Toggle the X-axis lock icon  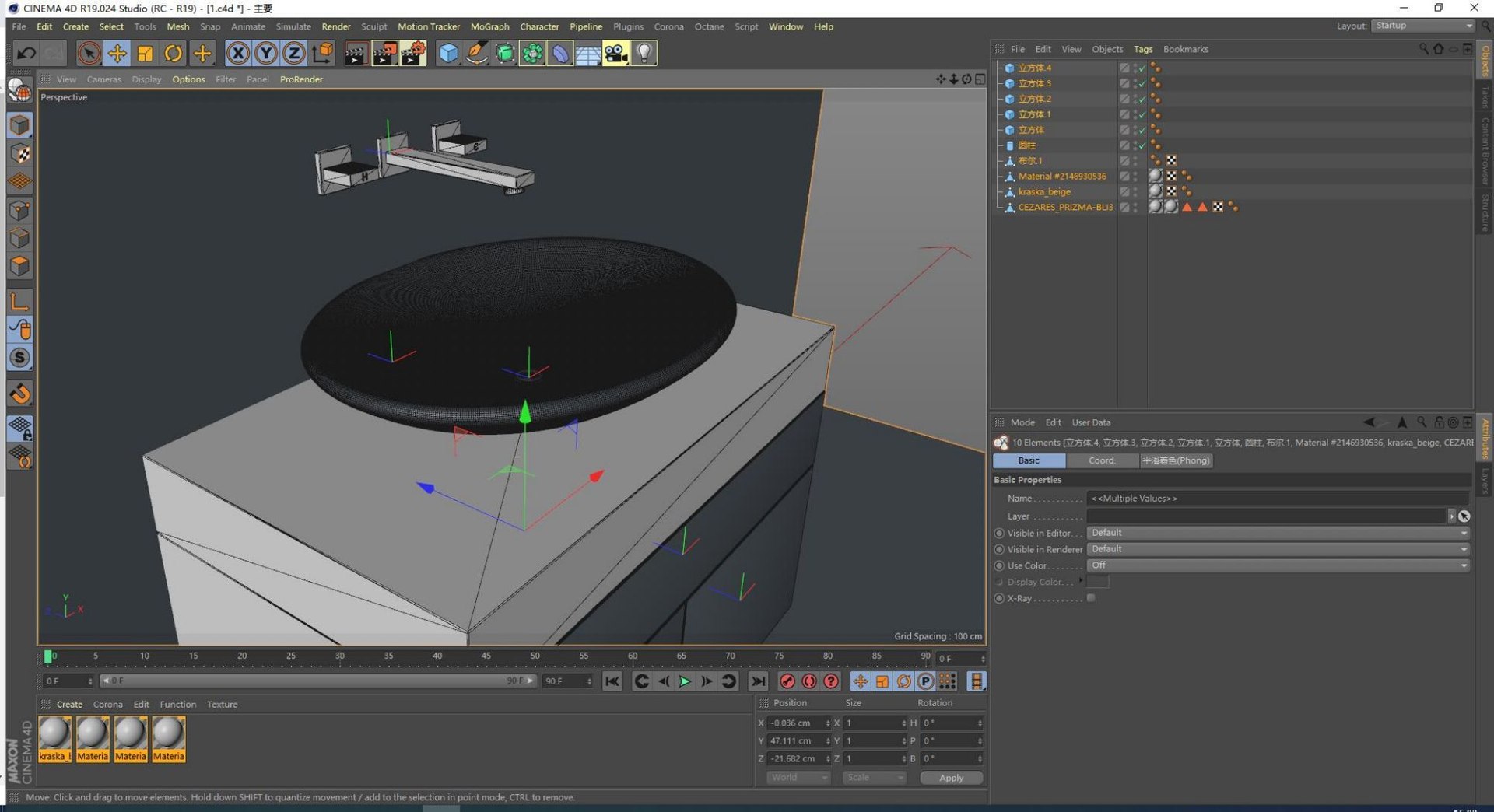coord(238,53)
